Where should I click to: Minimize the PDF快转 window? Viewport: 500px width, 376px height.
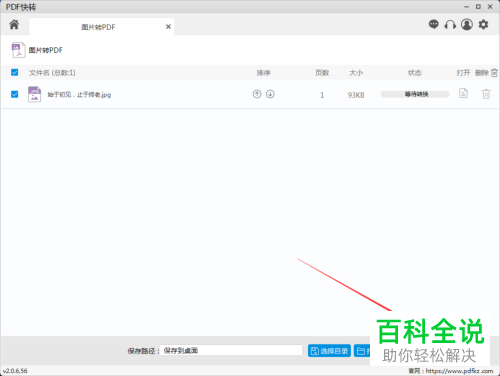click(466, 7)
